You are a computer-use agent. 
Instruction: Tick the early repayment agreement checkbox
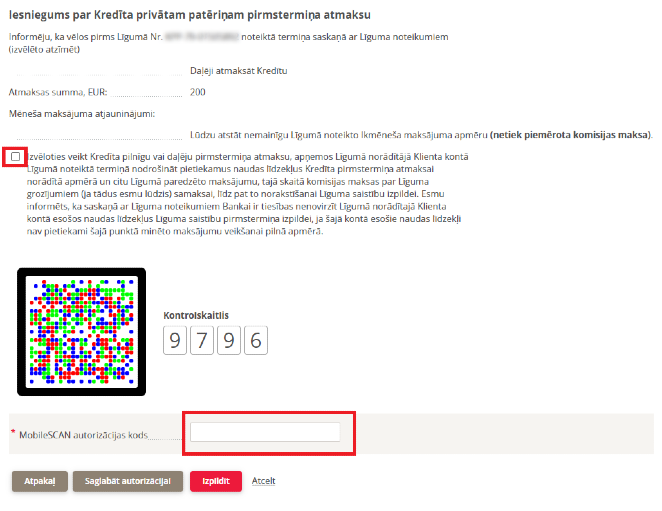pyautogui.click(x=15, y=157)
